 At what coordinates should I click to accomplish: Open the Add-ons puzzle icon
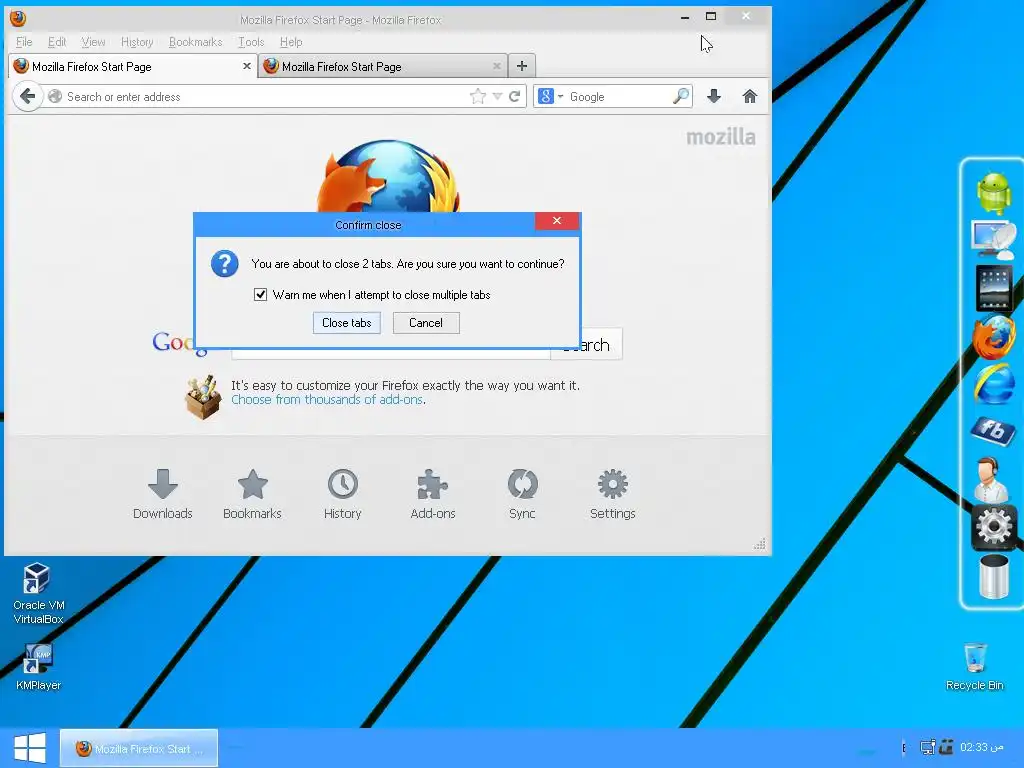tap(433, 494)
